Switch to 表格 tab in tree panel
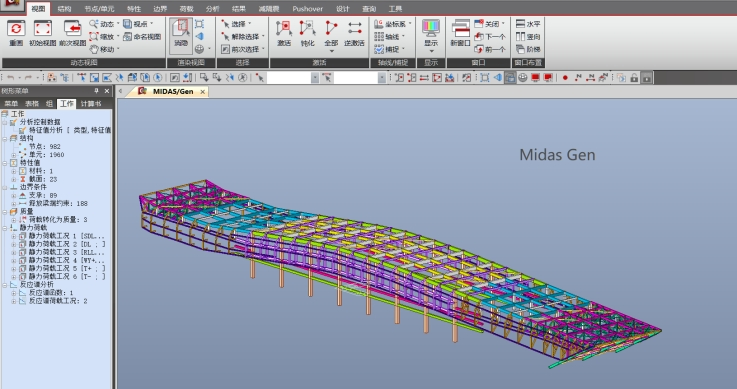This screenshot has height=389, width=737. pyautogui.click(x=32, y=103)
